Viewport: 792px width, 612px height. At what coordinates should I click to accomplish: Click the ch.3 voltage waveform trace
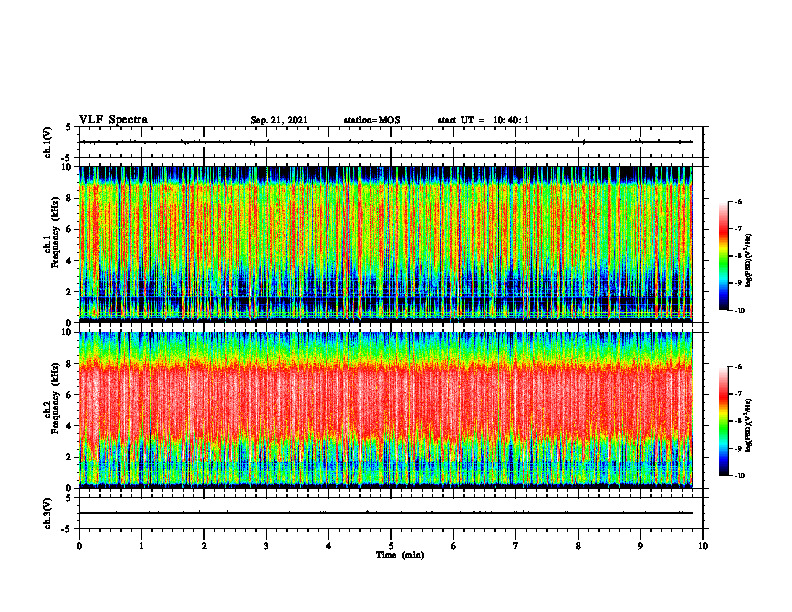(386, 513)
